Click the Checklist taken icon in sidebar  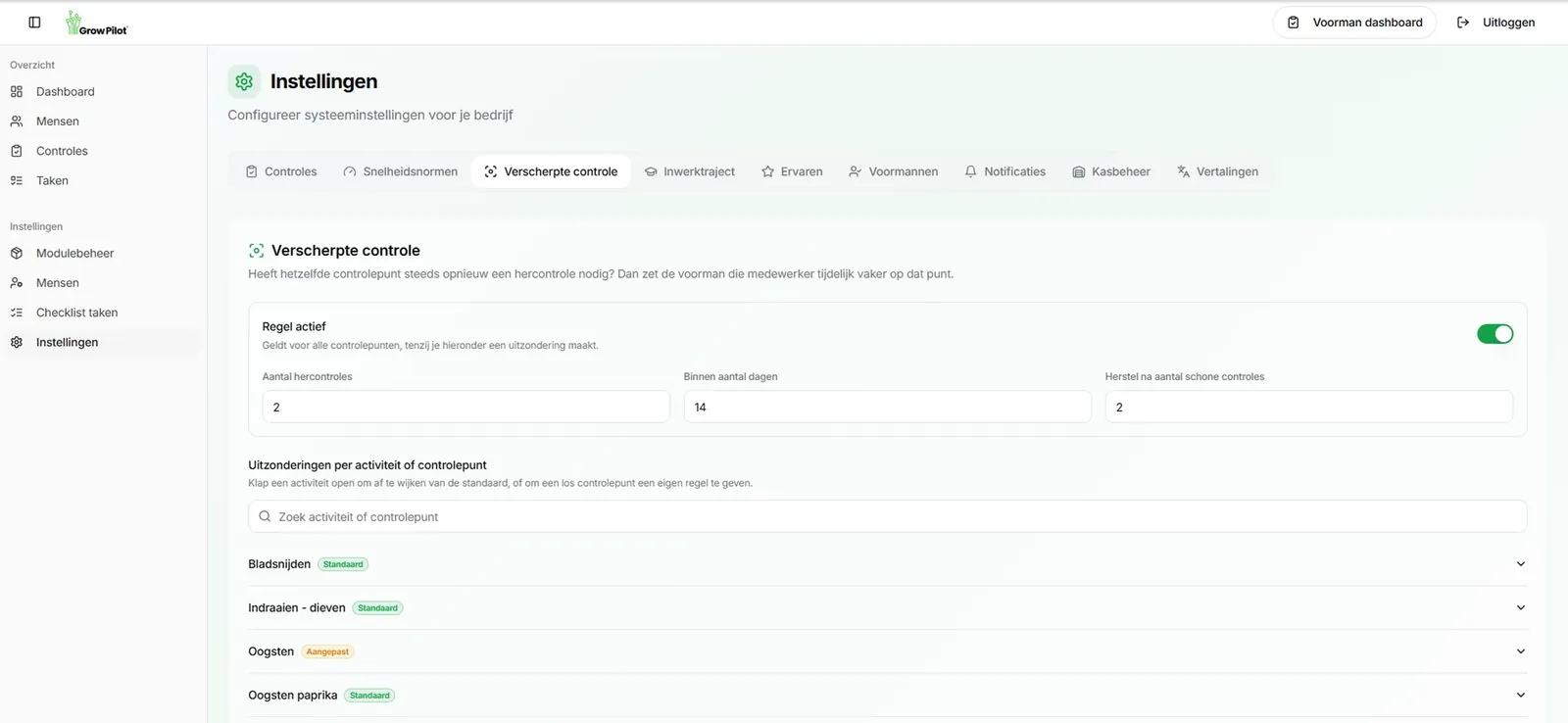pos(17,313)
